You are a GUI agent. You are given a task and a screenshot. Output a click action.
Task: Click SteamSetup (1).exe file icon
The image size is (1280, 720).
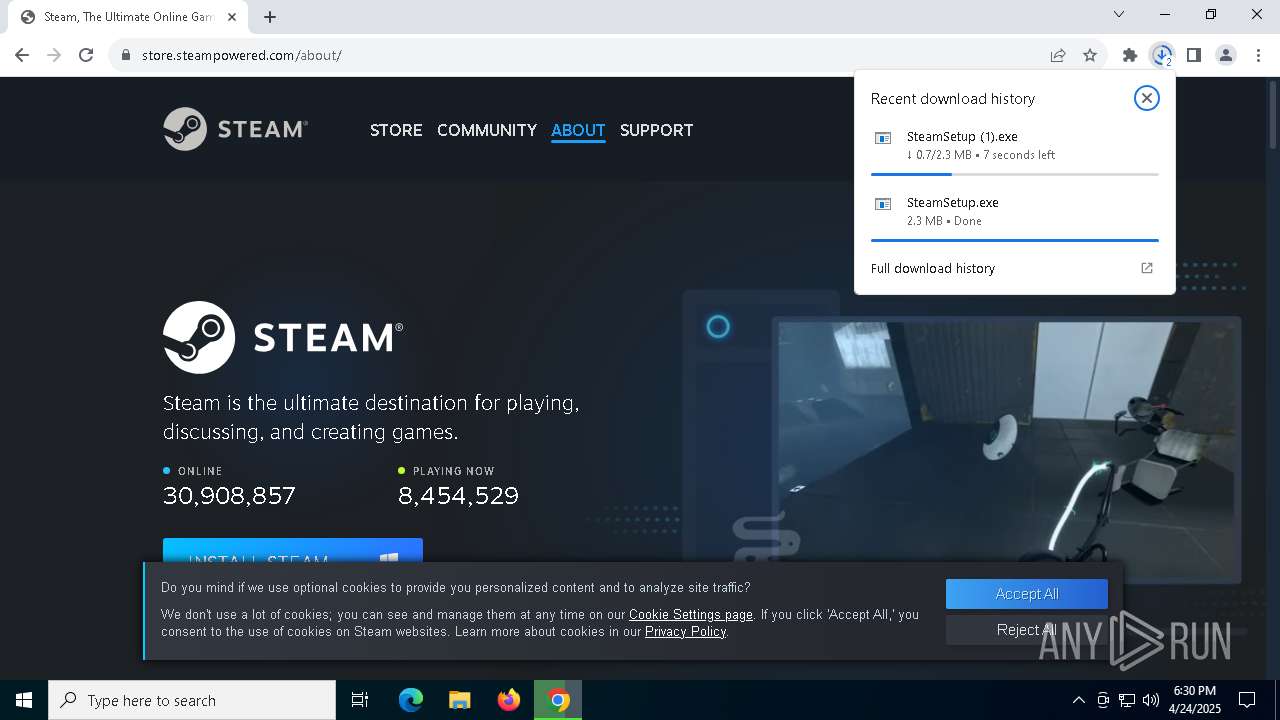coord(883,138)
